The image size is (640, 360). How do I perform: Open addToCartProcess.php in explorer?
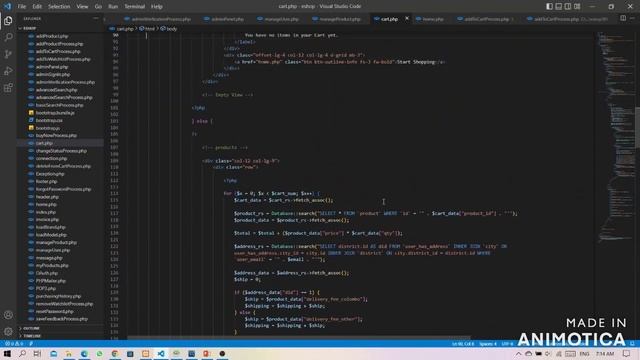point(58,51)
